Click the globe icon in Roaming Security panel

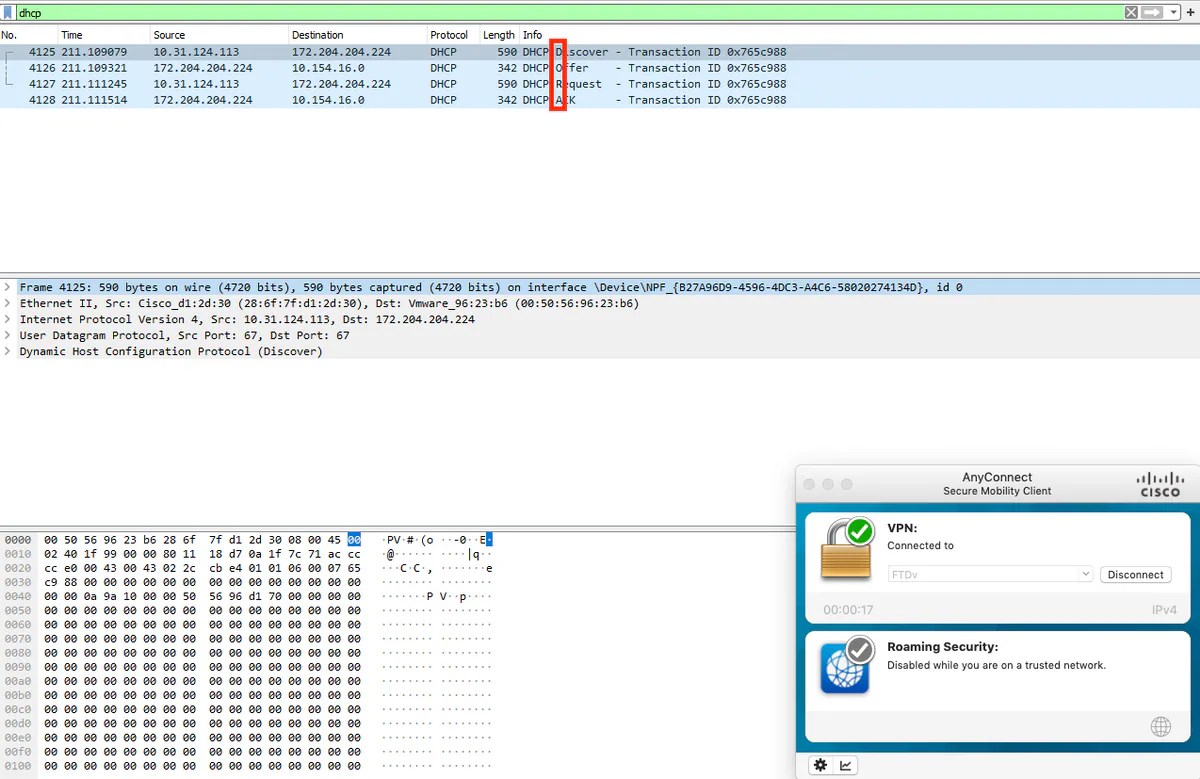[x=1160, y=726]
